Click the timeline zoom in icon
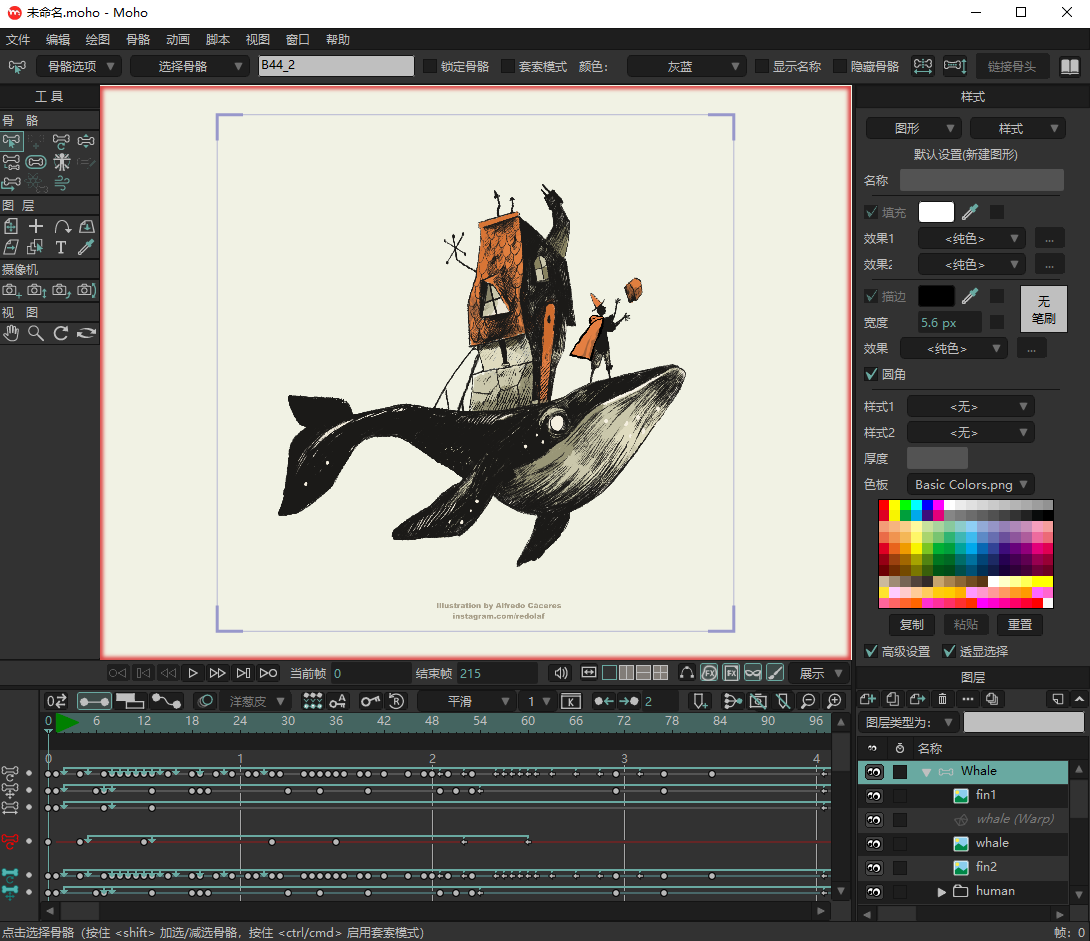The image size is (1090, 941). click(x=834, y=701)
